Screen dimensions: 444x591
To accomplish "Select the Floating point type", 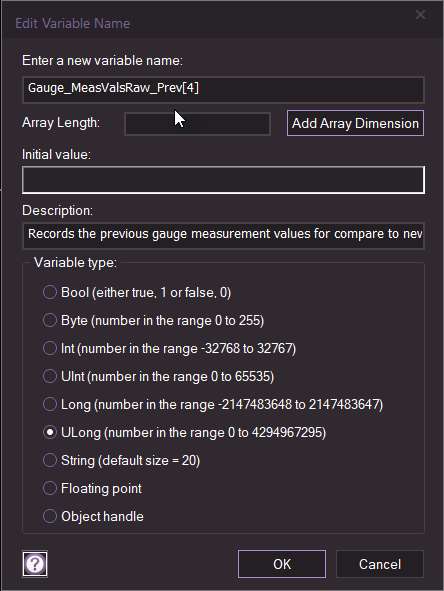I will point(50,488).
